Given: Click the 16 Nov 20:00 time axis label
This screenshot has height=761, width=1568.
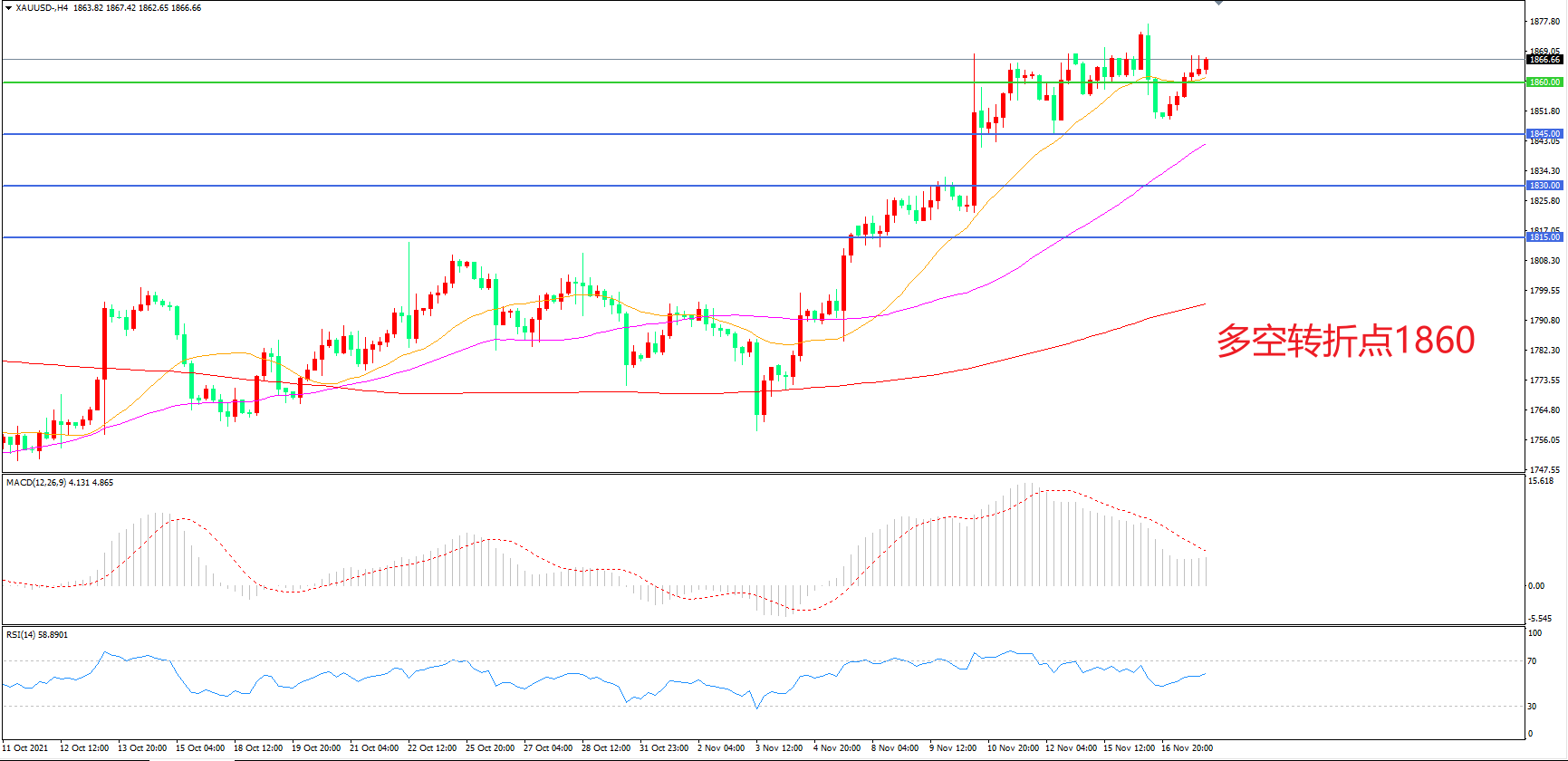Looking at the screenshot, I should click(1187, 748).
